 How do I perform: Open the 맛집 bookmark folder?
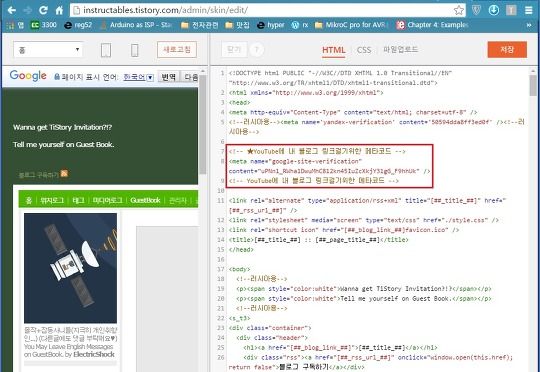(x=237, y=25)
